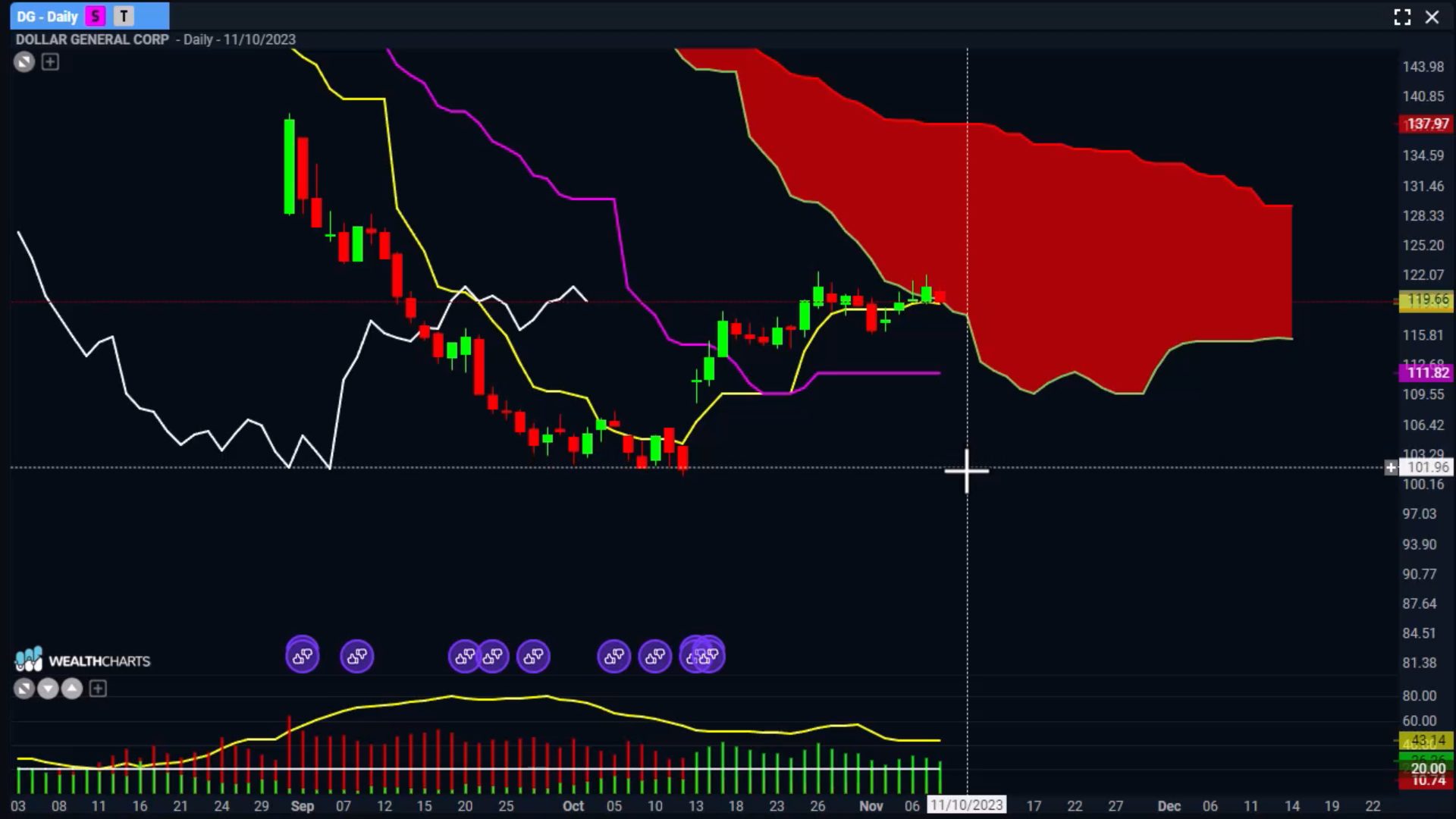The image size is (1456, 819).
Task: Click the 140.85 price axis label
Action: click(x=1423, y=96)
